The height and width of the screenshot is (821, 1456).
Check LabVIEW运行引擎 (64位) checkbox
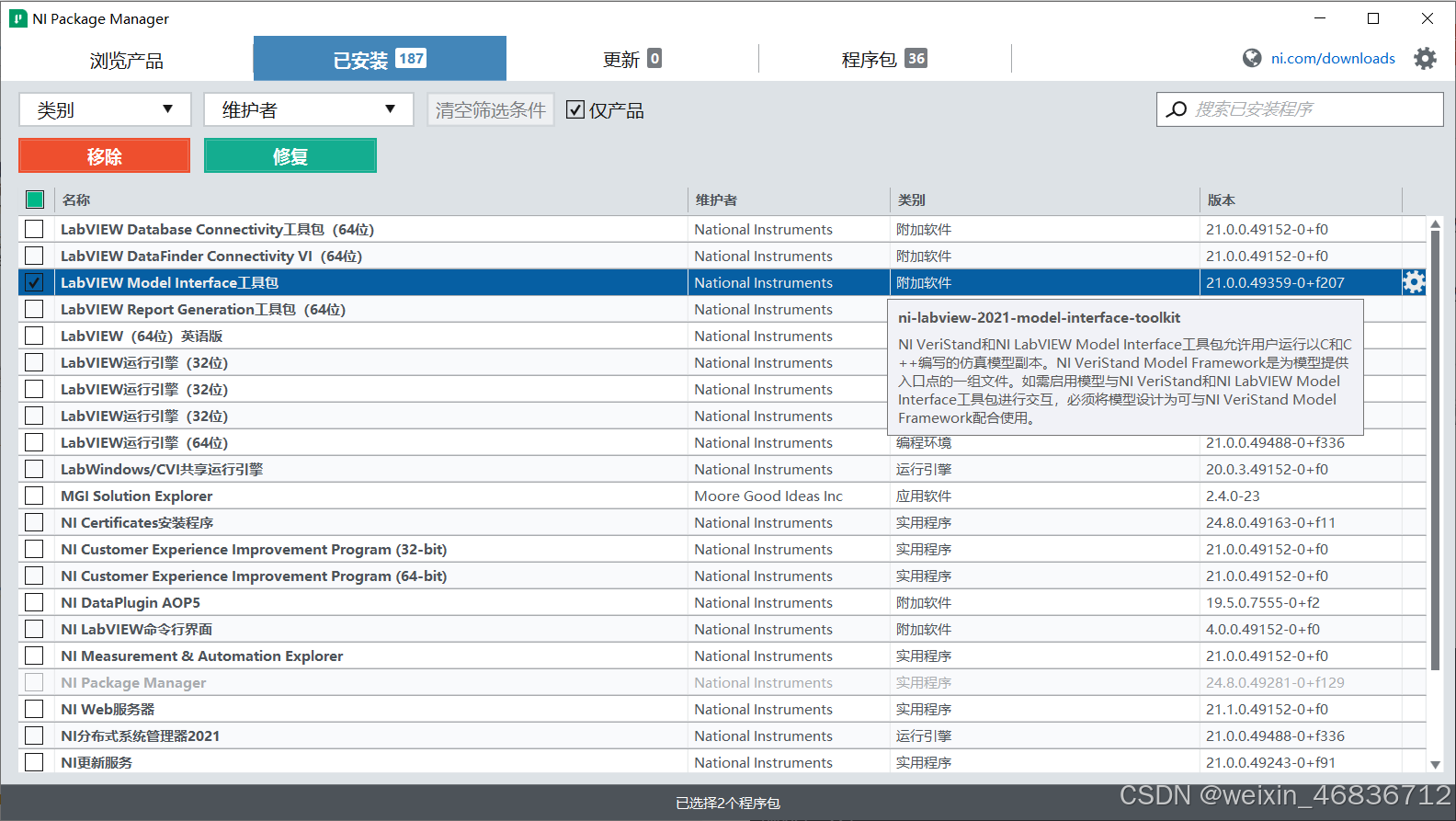[34, 442]
